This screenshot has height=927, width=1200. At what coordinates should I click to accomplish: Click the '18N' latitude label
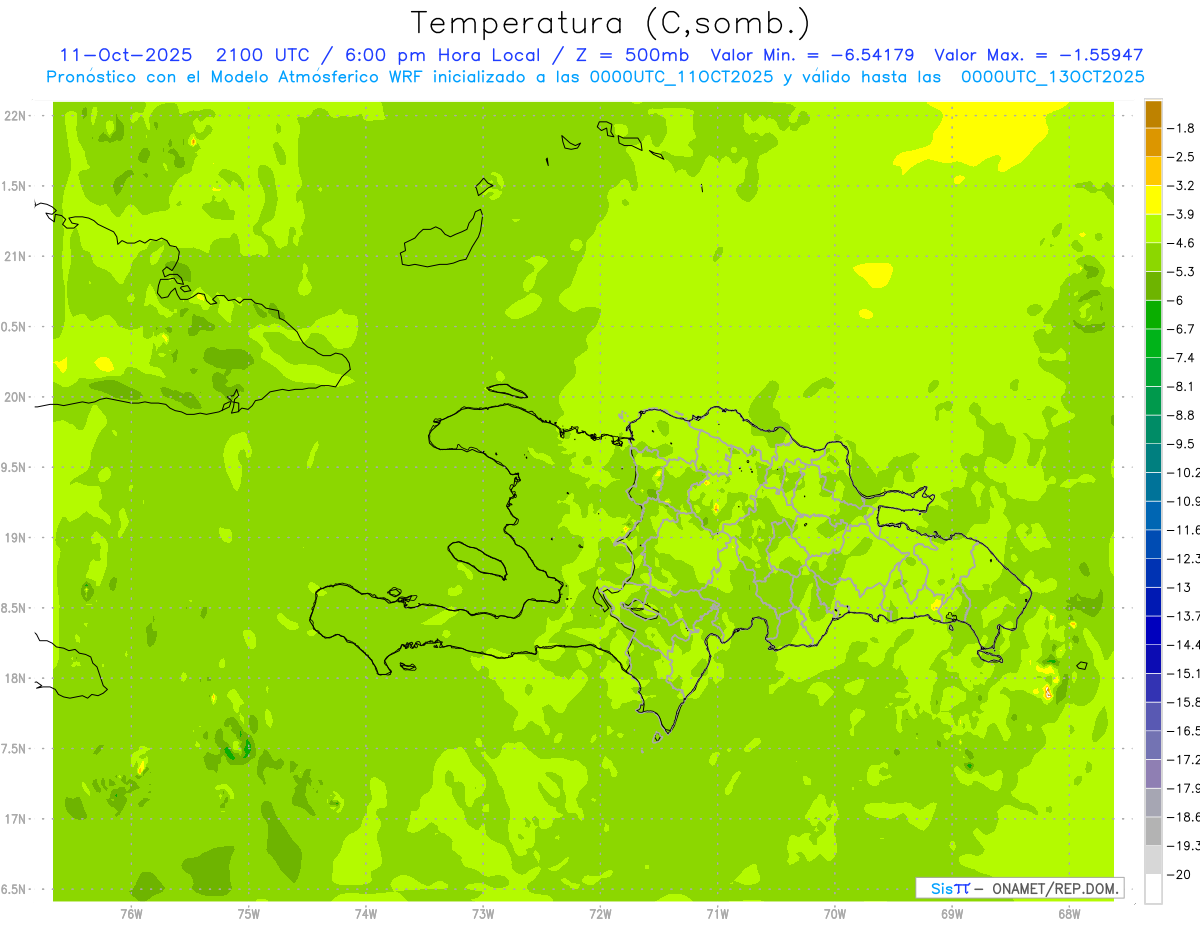(15, 678)
